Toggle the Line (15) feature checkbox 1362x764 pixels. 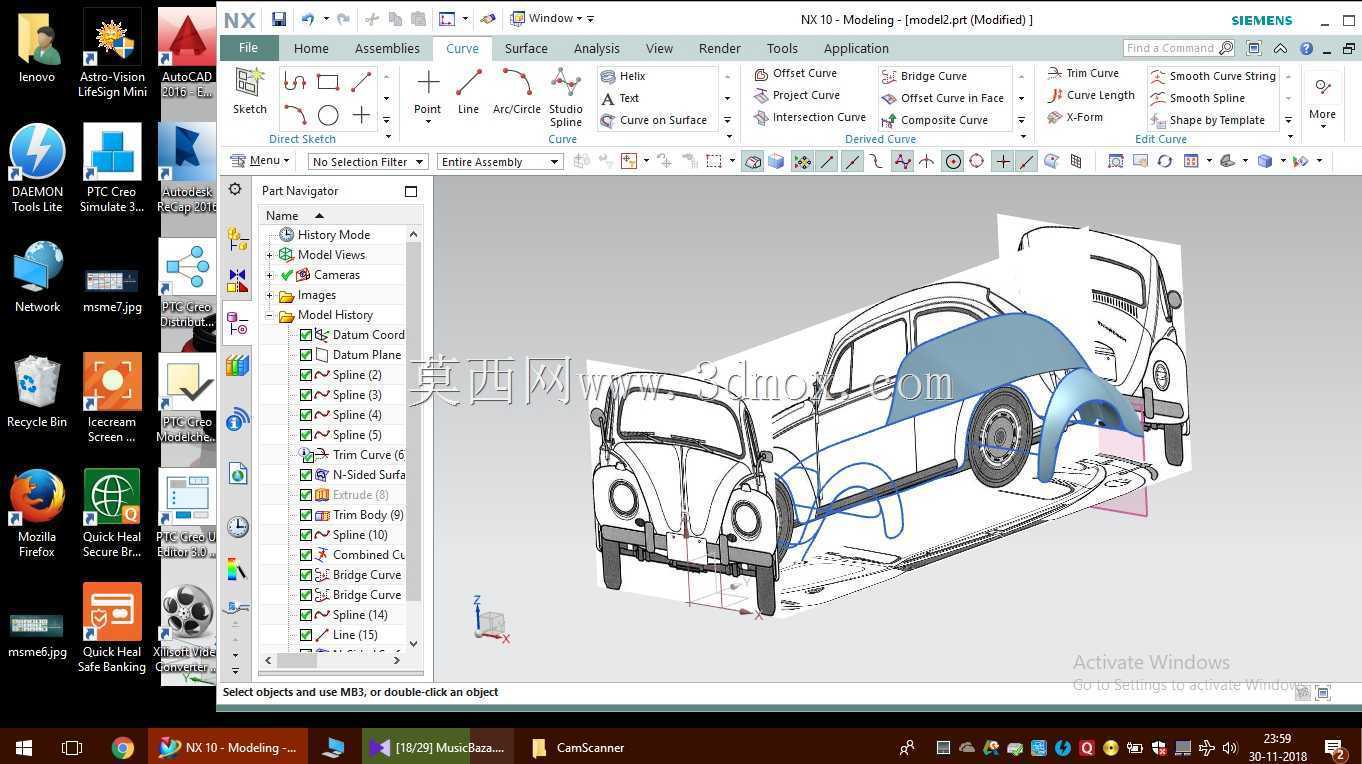306,635
